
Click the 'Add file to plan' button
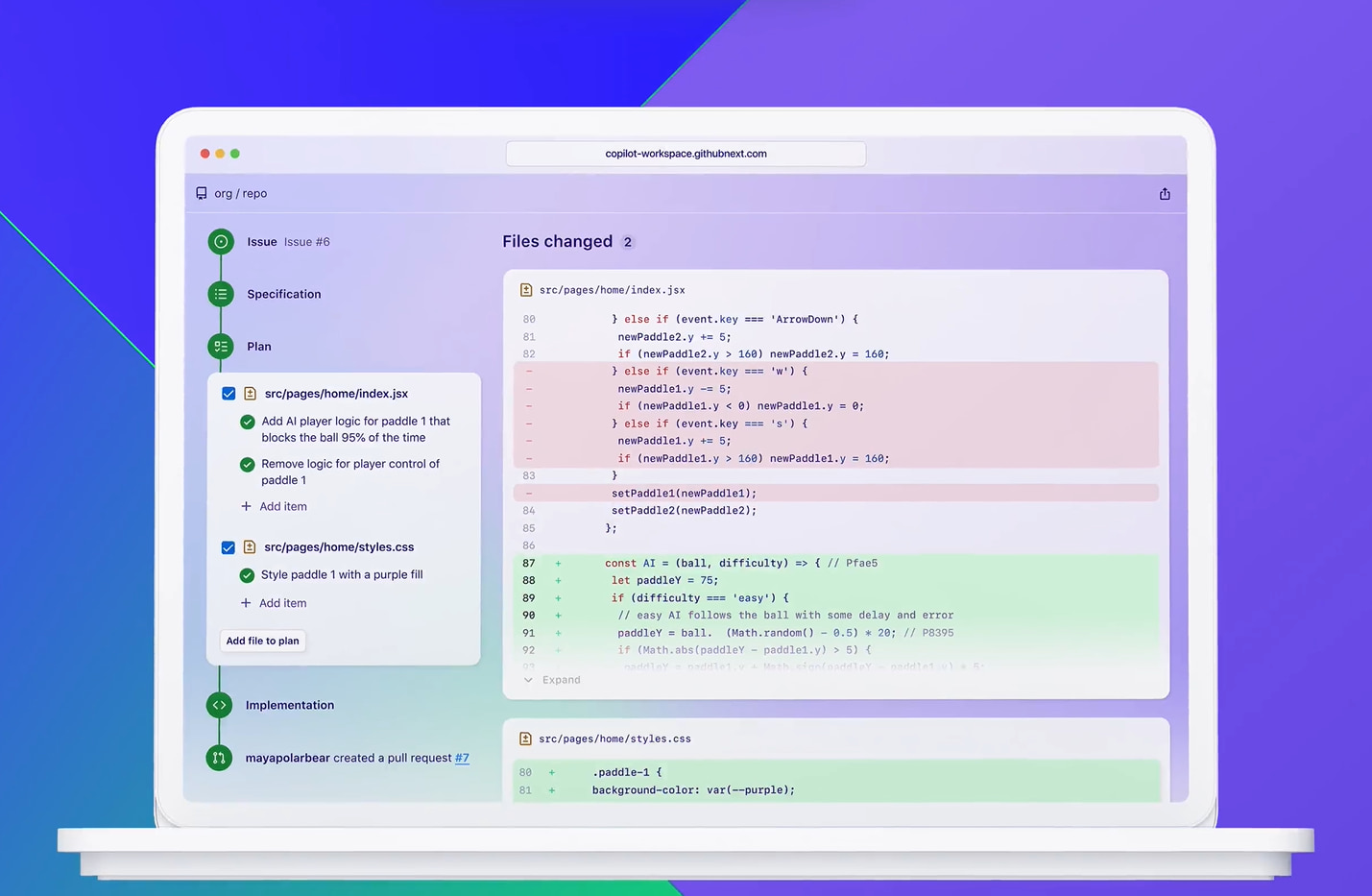pyautogui.click(x=262, y=641)
